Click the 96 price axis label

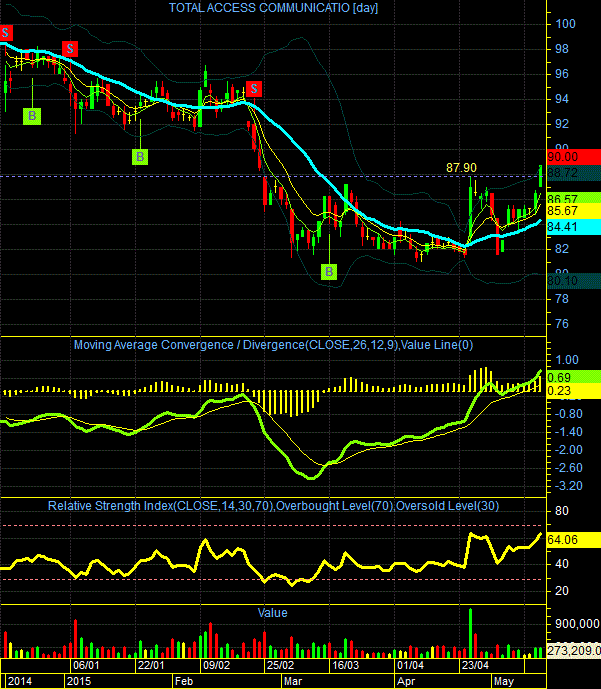(x=562, y=74)
